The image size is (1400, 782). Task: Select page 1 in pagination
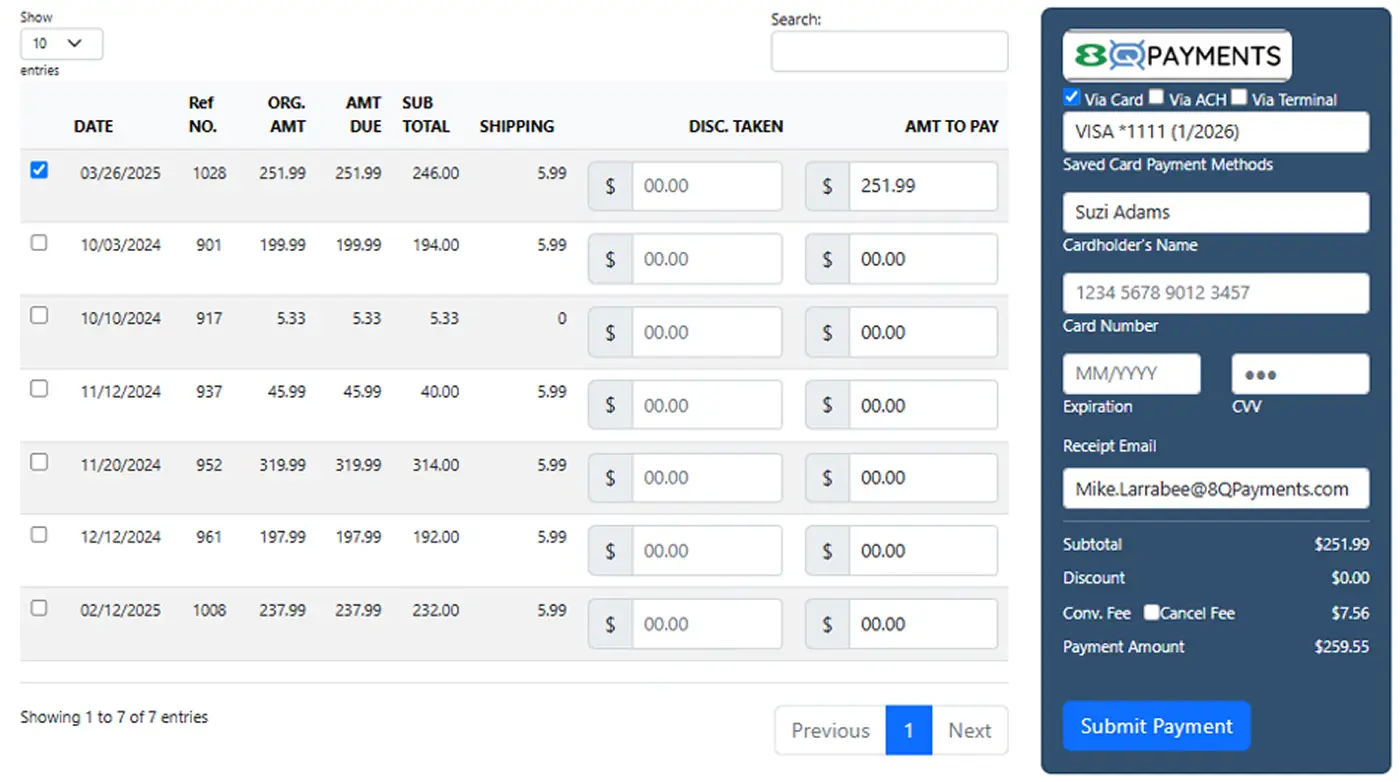[x=908, y=731]
